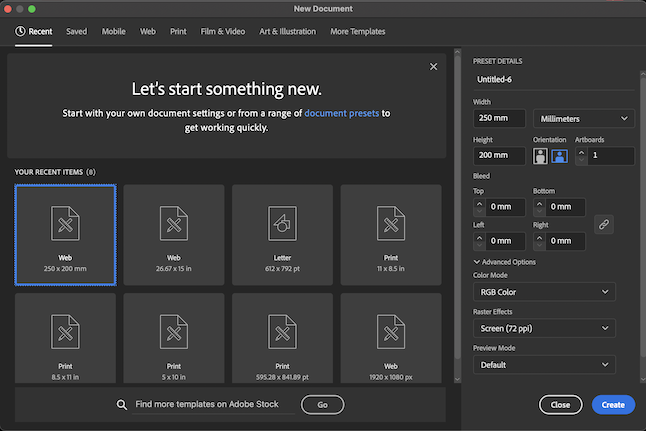Select the Print 595.28 x 841.89 pt preset
The height and width of the screenshot is (431, 646).
pyautogui.click(x=282, y=338)
